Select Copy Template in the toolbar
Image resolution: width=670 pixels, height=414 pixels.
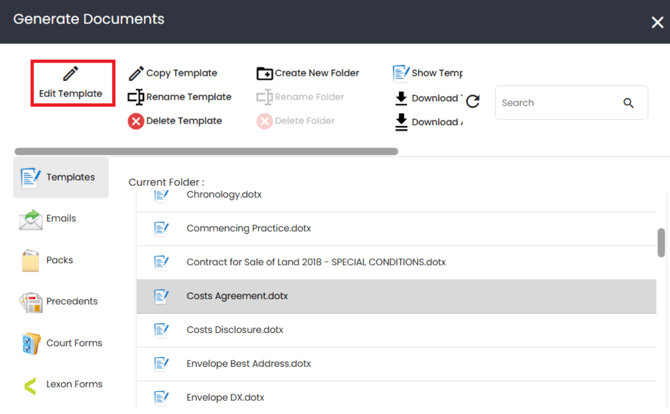click(172, 73)
